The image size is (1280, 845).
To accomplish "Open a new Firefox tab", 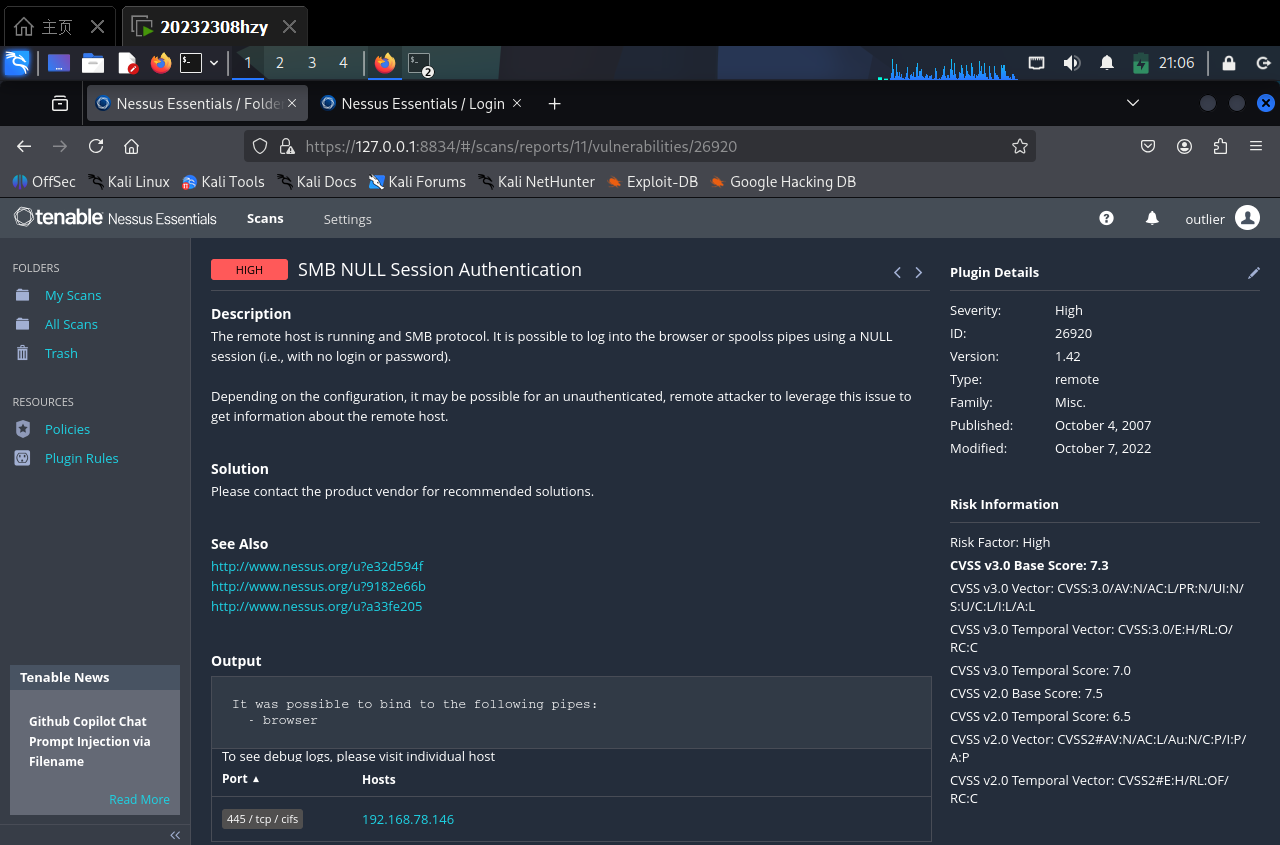I will pos(555,103).
